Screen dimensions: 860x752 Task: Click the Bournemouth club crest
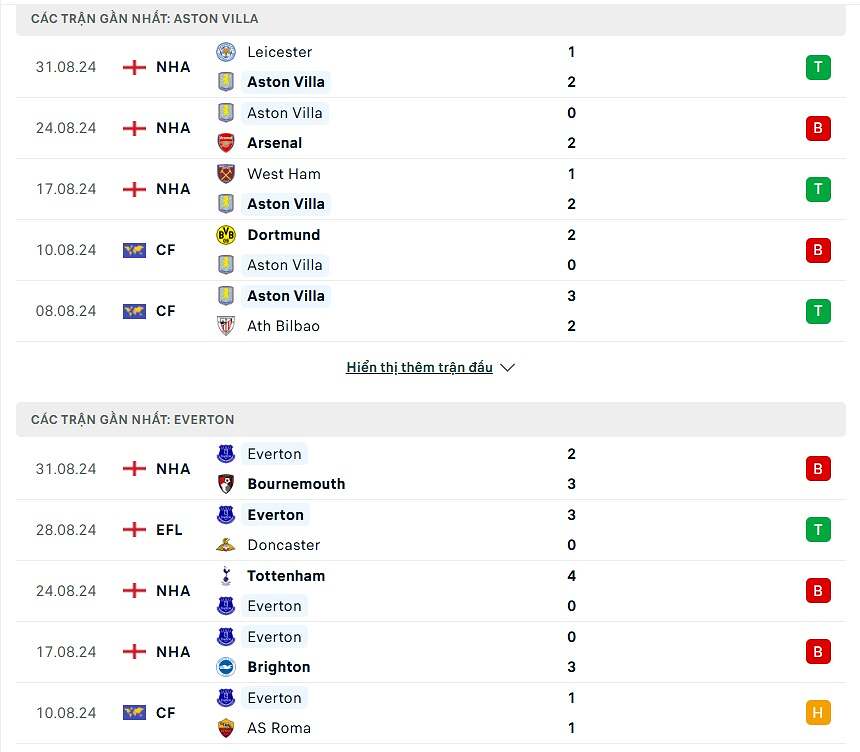point(226,484)
